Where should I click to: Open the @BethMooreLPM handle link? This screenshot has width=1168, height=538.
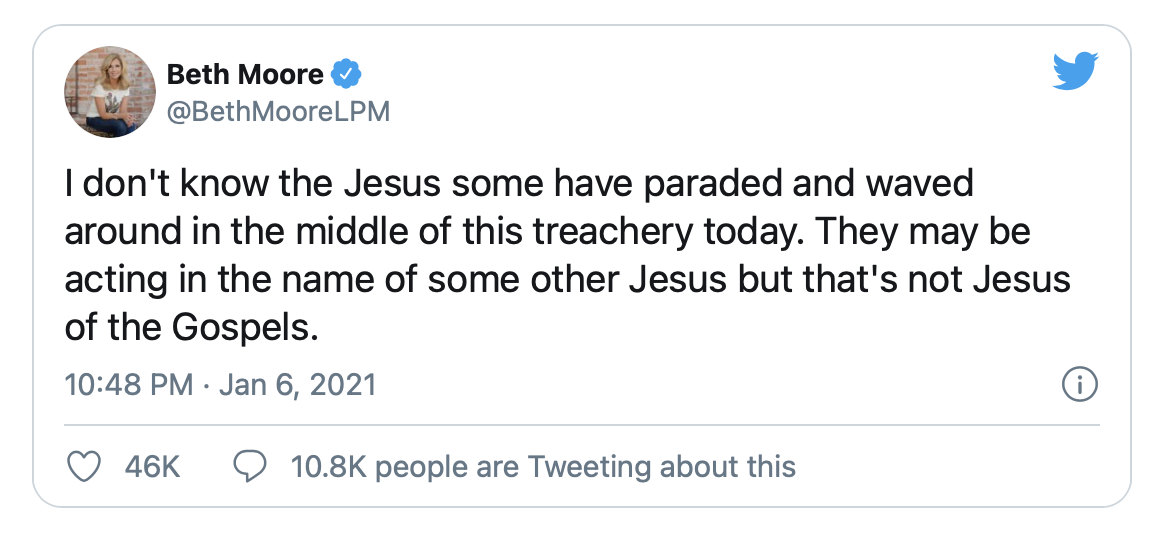pyautogui.click(x=278, y=111)
